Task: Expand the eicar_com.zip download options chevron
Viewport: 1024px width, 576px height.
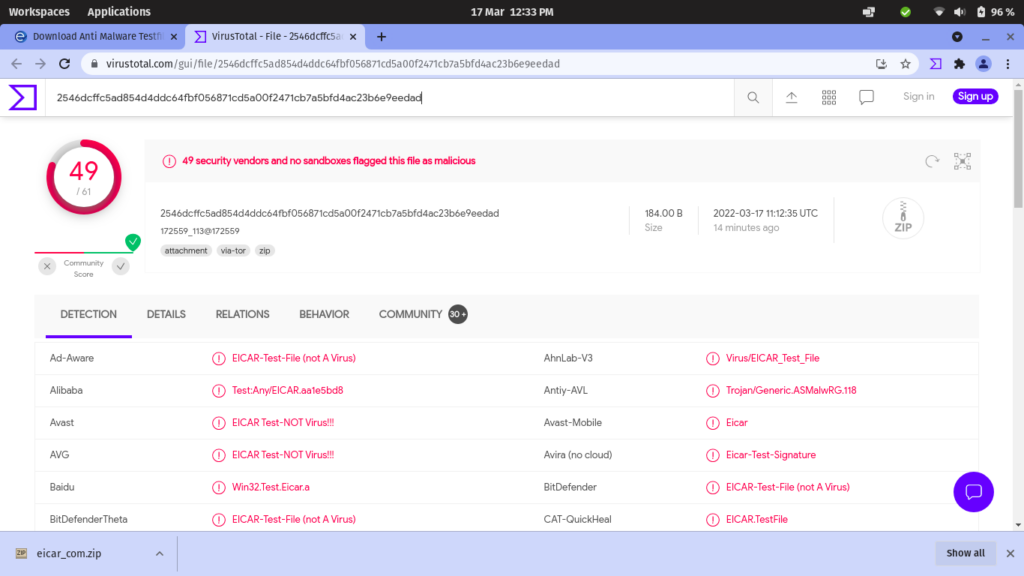Action: 159,554
